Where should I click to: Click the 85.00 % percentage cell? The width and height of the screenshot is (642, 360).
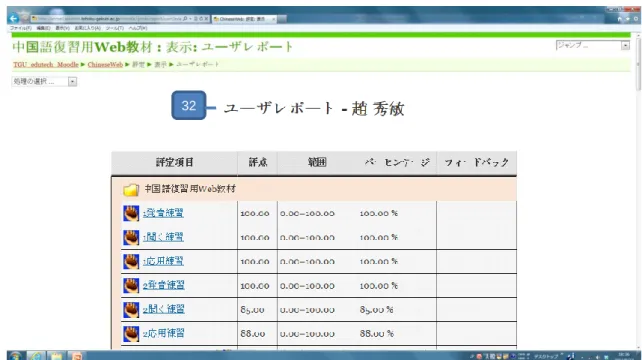[x=376, y=310]
